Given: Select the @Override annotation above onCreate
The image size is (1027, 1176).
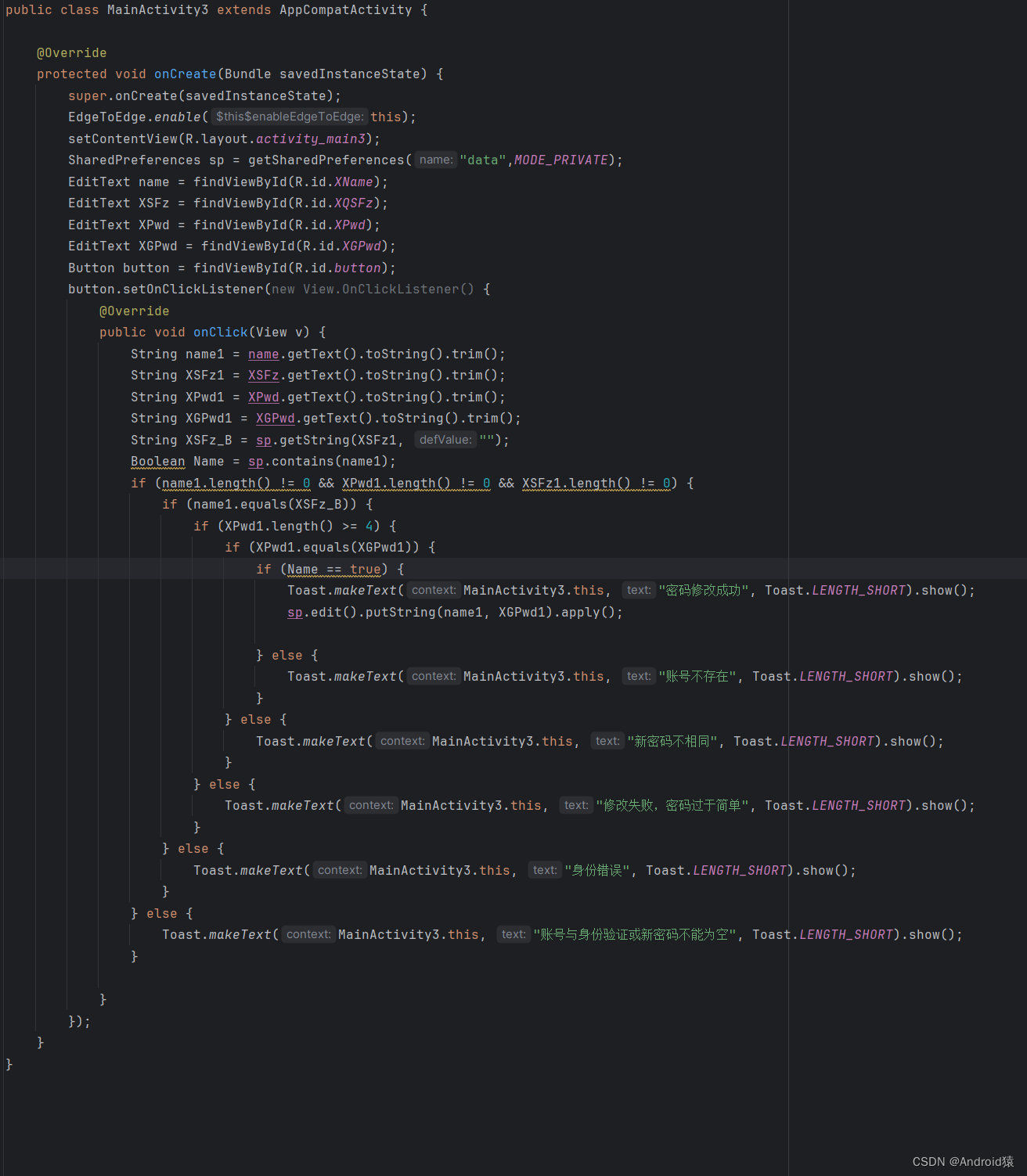Looking at the screenshot, I should click(x=71, y=53).
